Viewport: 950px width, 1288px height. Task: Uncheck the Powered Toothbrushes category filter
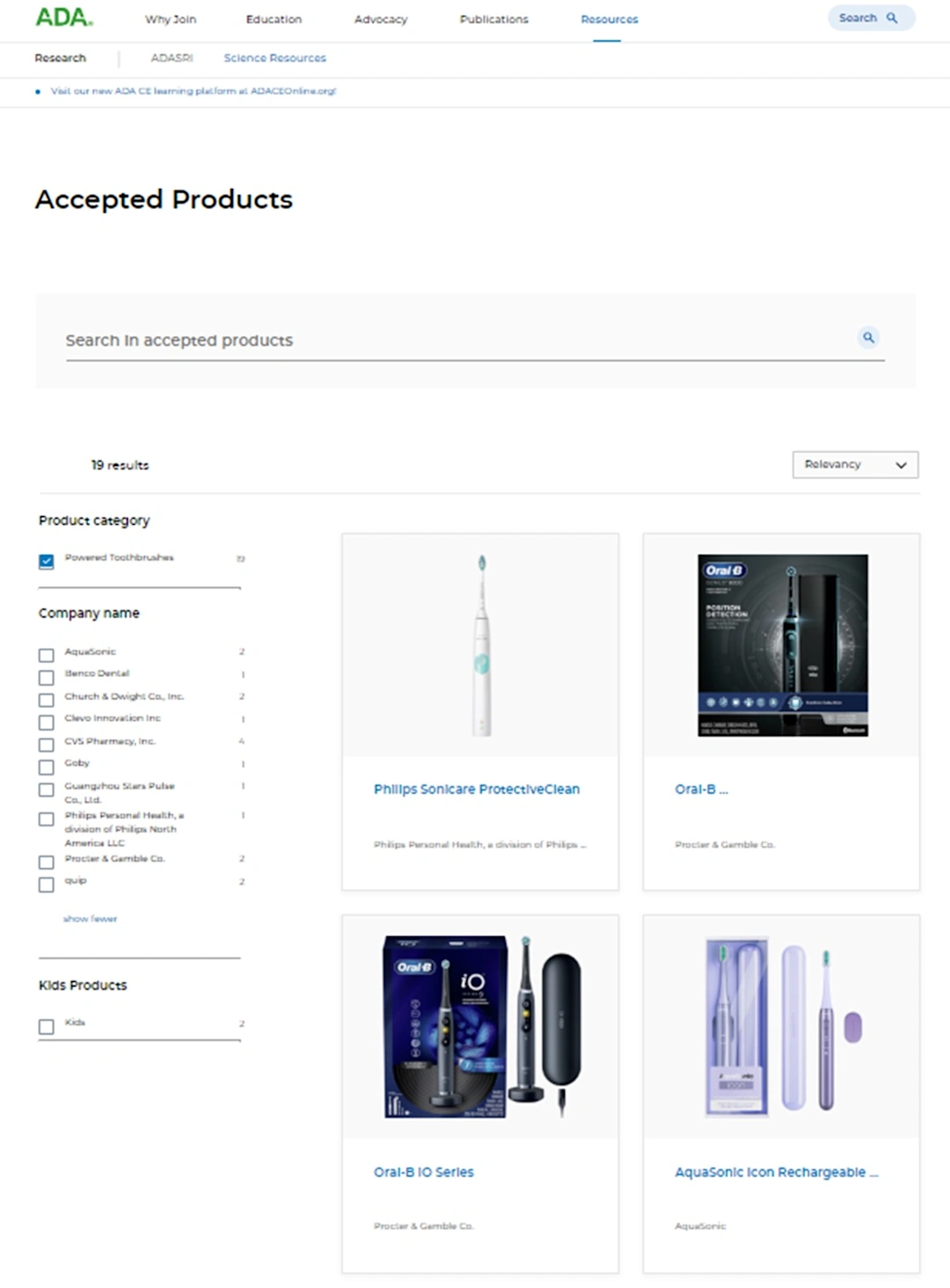(x=47, y=561)
